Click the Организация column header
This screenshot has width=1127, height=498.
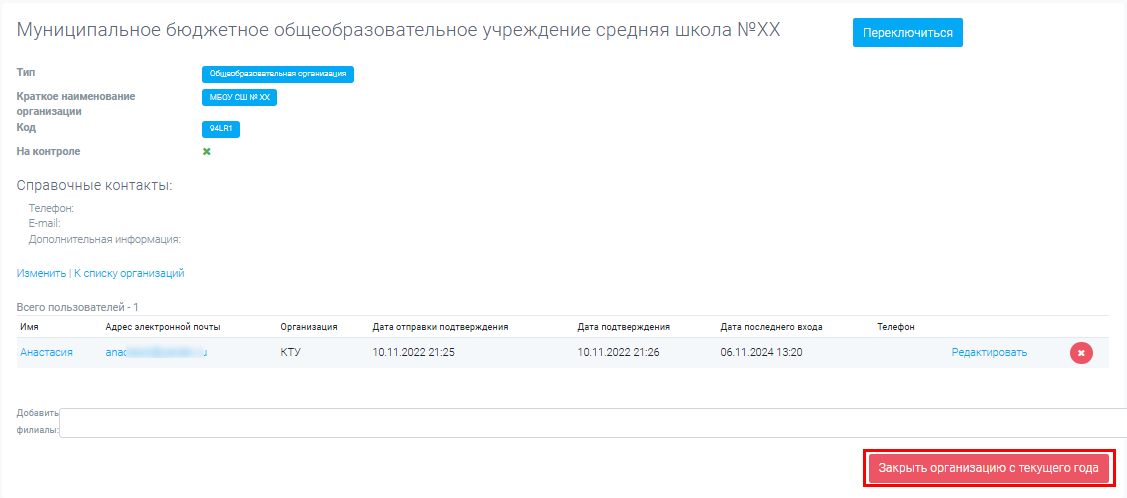(309, 327)
